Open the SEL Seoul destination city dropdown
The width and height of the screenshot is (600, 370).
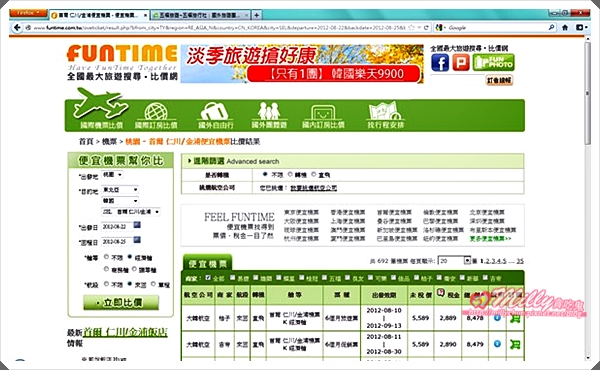(x=131, y=212)
